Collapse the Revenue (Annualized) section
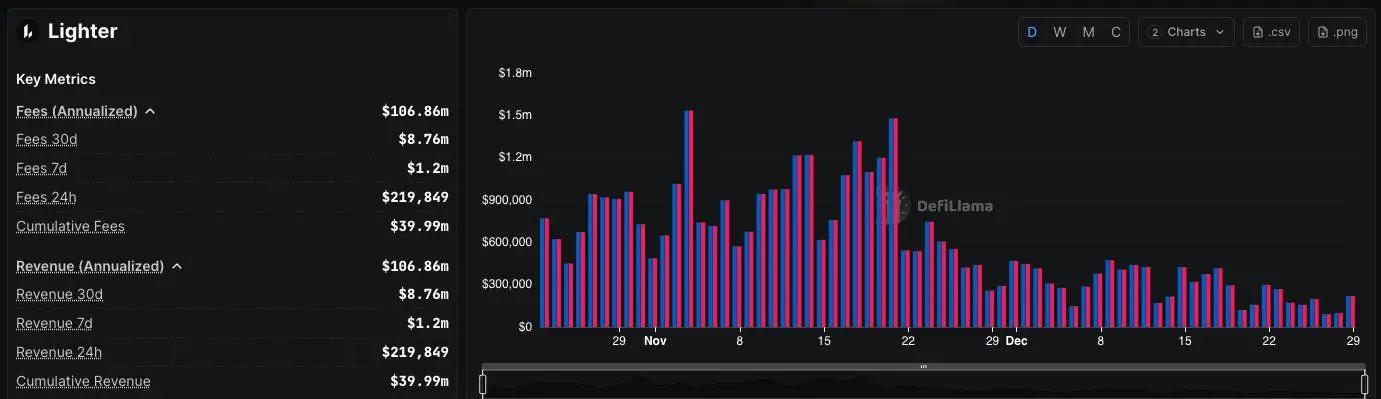 [177, 266]
